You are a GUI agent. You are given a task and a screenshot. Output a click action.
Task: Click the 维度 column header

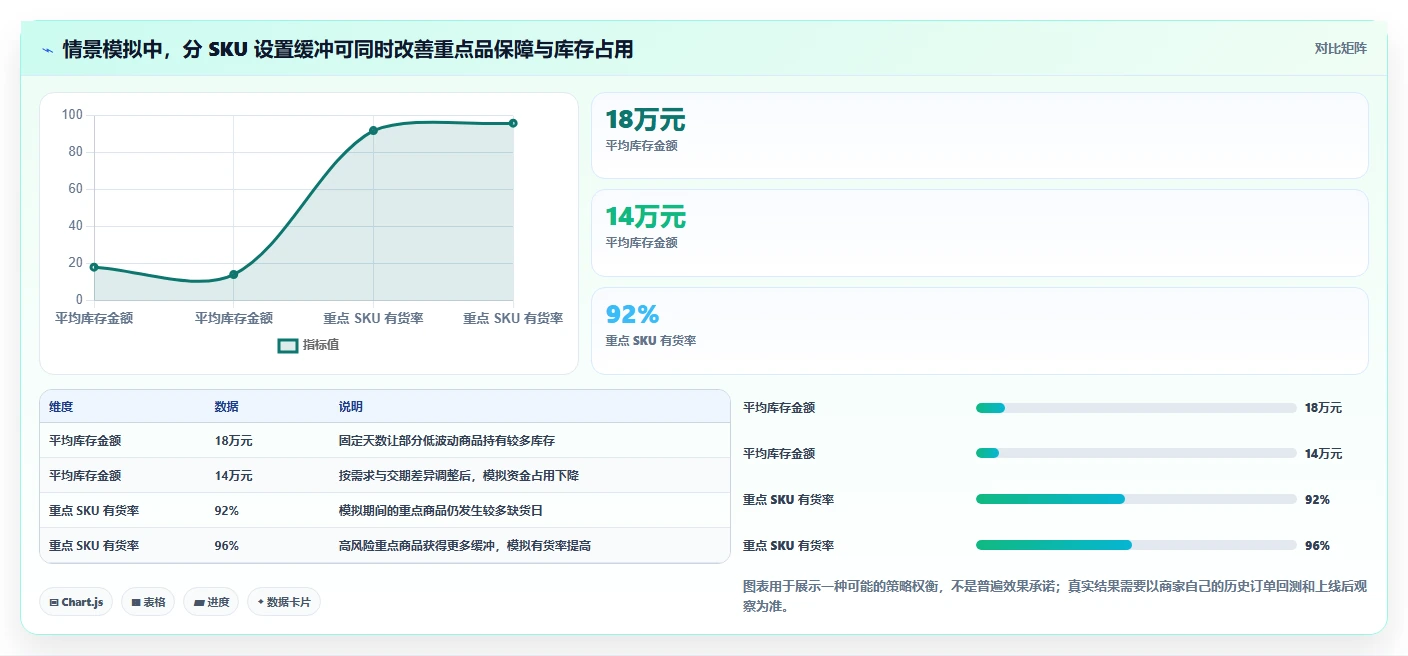tap(61, 407)
